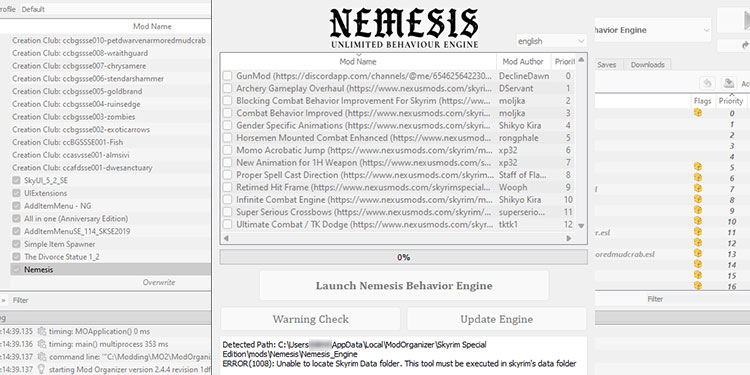This screenshot has width=750, height=375.
Task: Click the up arrow of Nemesis list scrollbar
Action: (x=581, y=60)
